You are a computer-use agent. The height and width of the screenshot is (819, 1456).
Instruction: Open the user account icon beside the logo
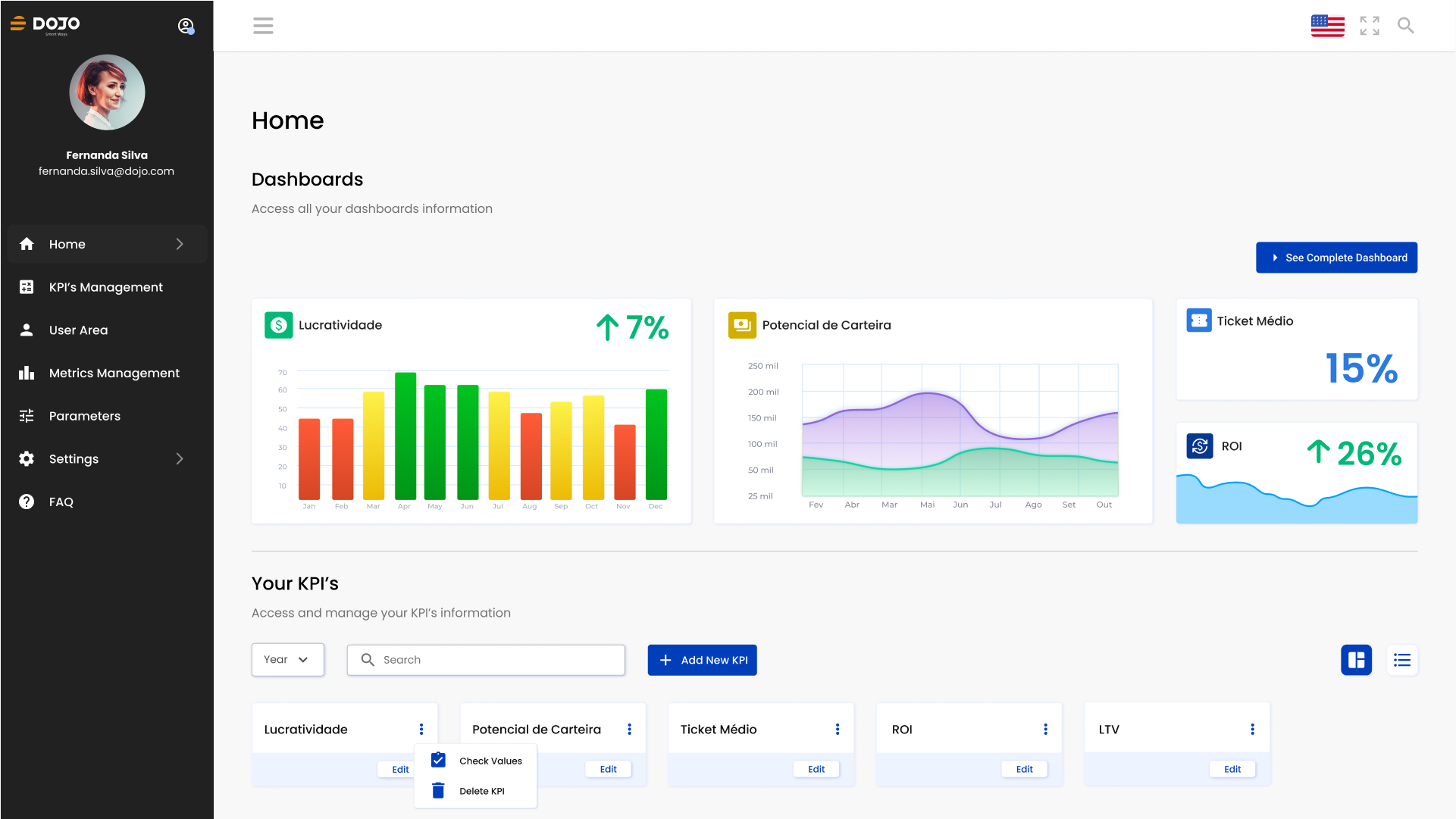[186, 26]
